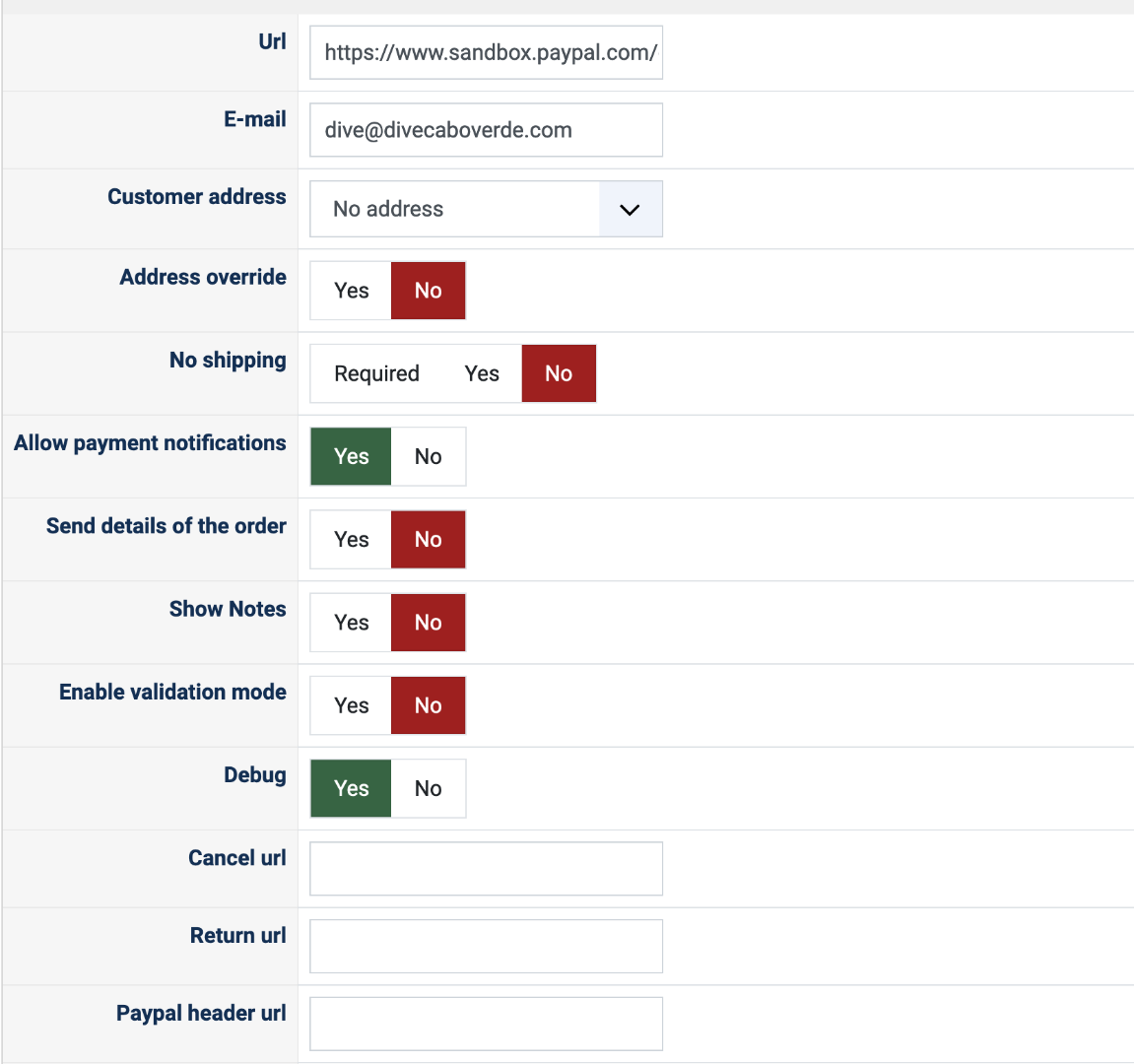Set No shipping to Yes

pos(482,373)
